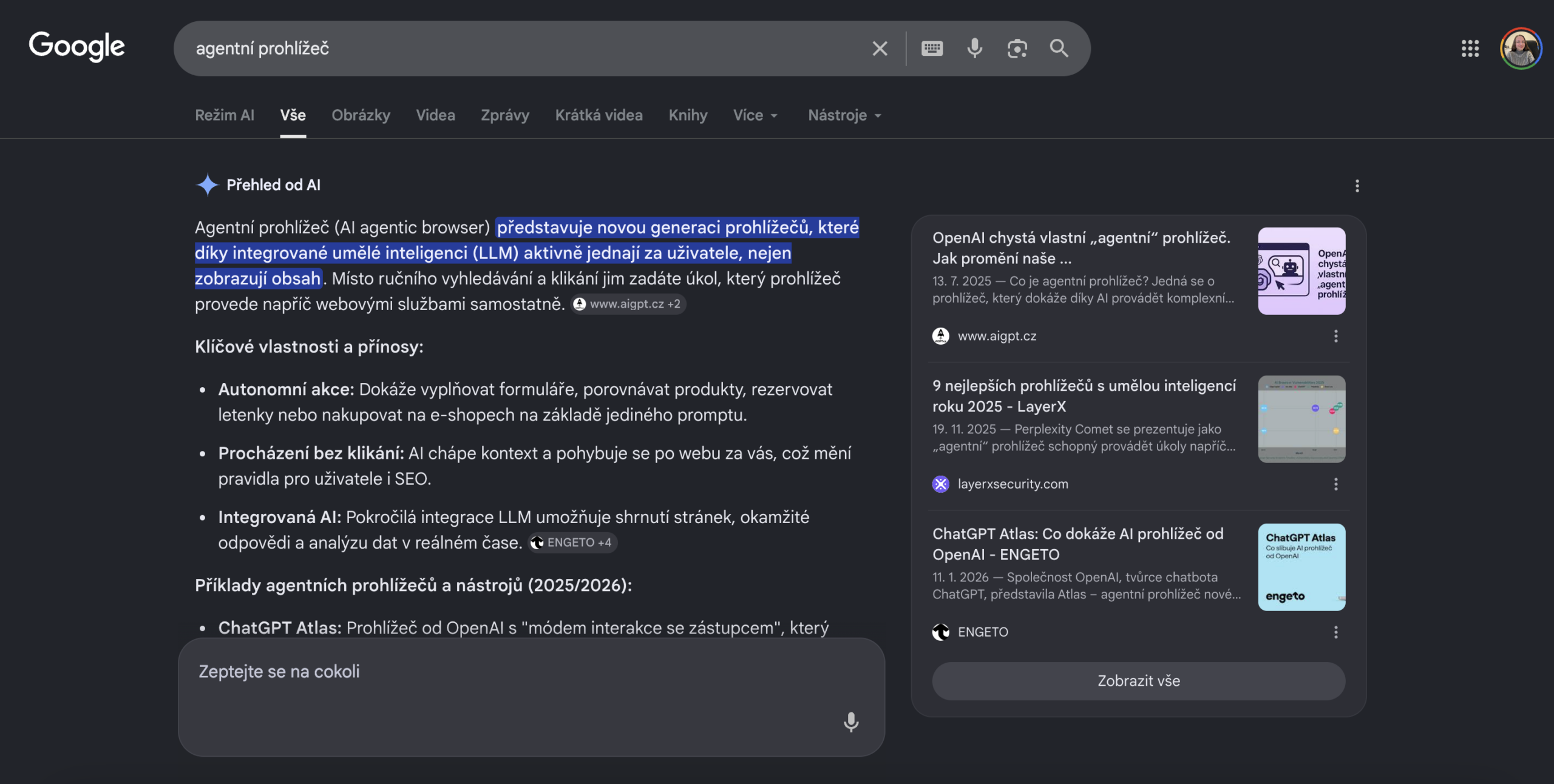The image size is (1554, 784).
Task: Open the Google account profile avatar
Action: (x=1520, y=49)
